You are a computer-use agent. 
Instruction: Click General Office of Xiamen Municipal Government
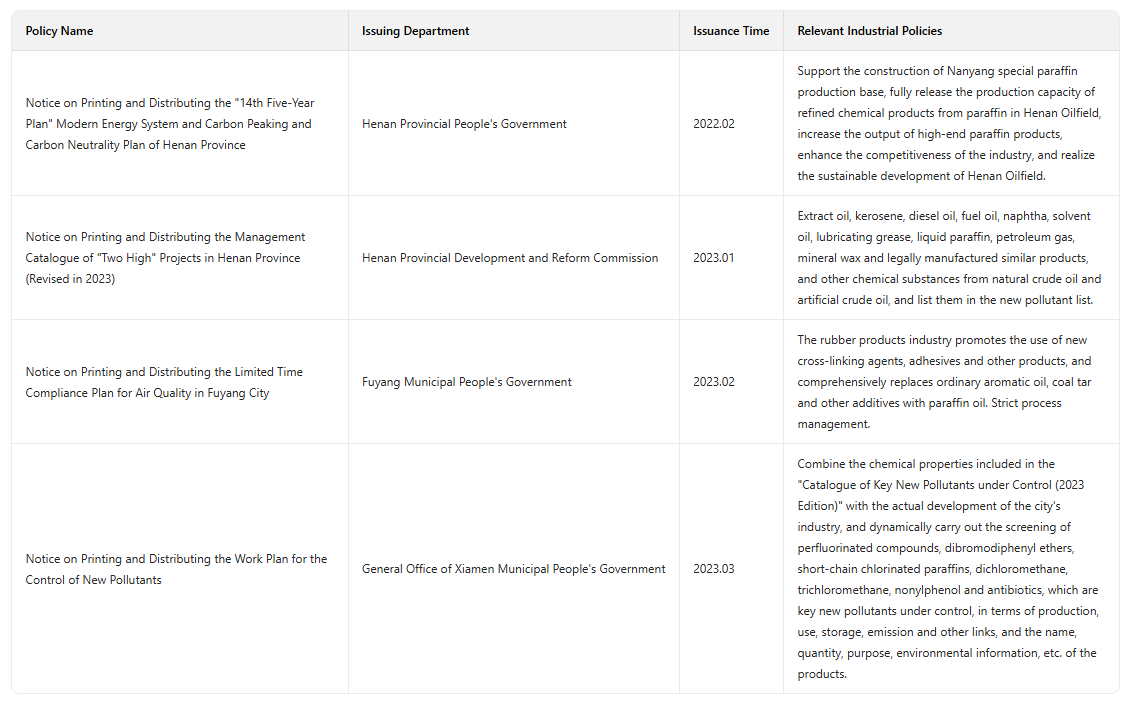coord(513,569)
